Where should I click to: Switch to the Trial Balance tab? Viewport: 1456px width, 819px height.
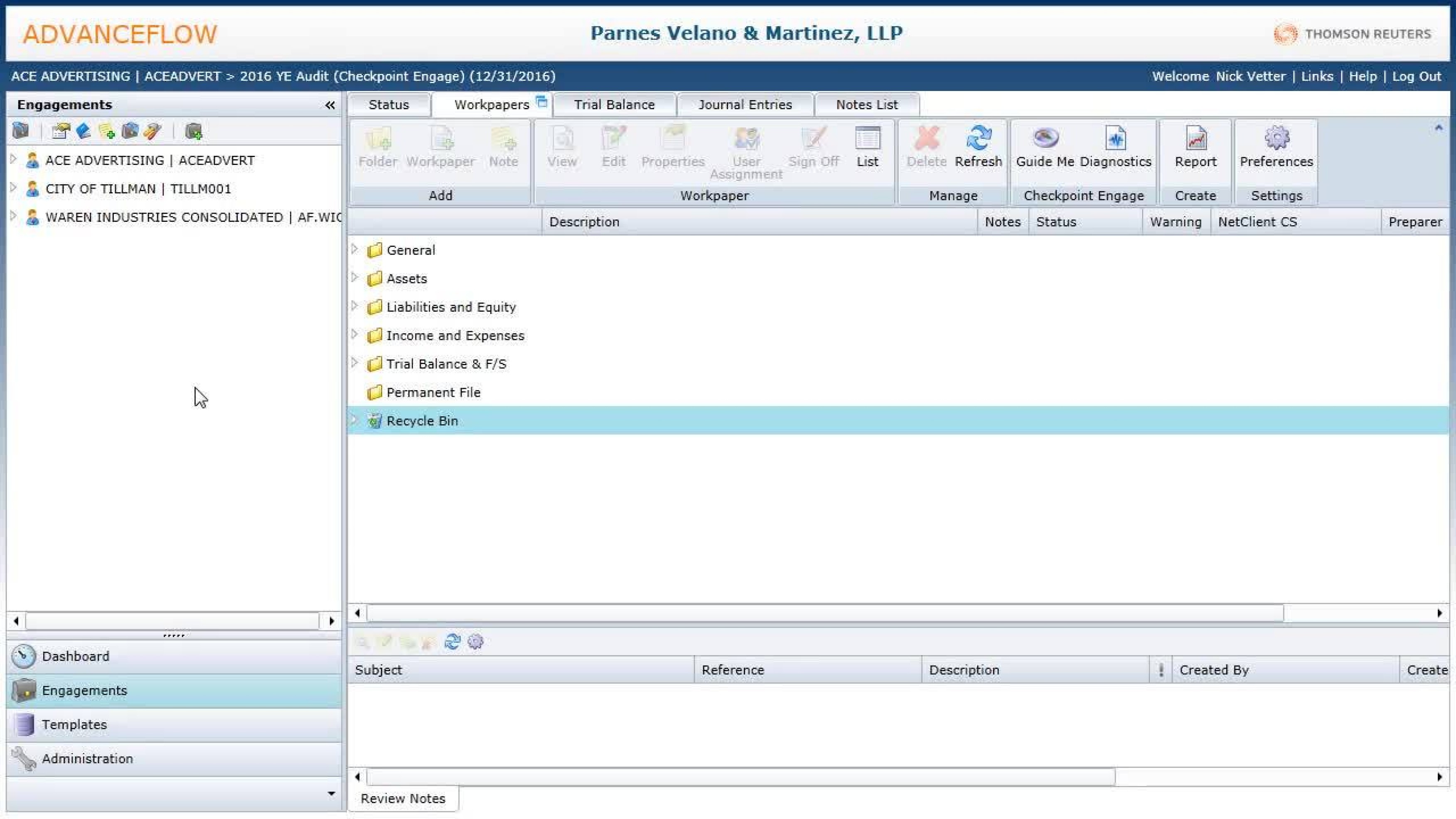click(x=614, y=105)
